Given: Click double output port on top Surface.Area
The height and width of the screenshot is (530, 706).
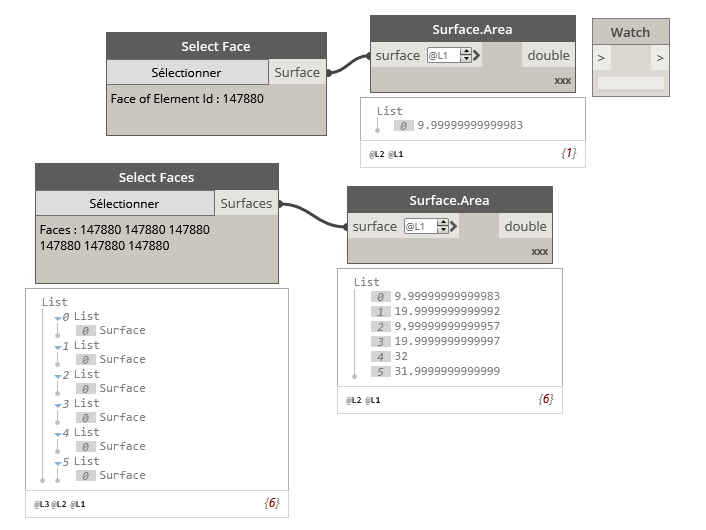Looking at the screenshot, I should point(548,56).
